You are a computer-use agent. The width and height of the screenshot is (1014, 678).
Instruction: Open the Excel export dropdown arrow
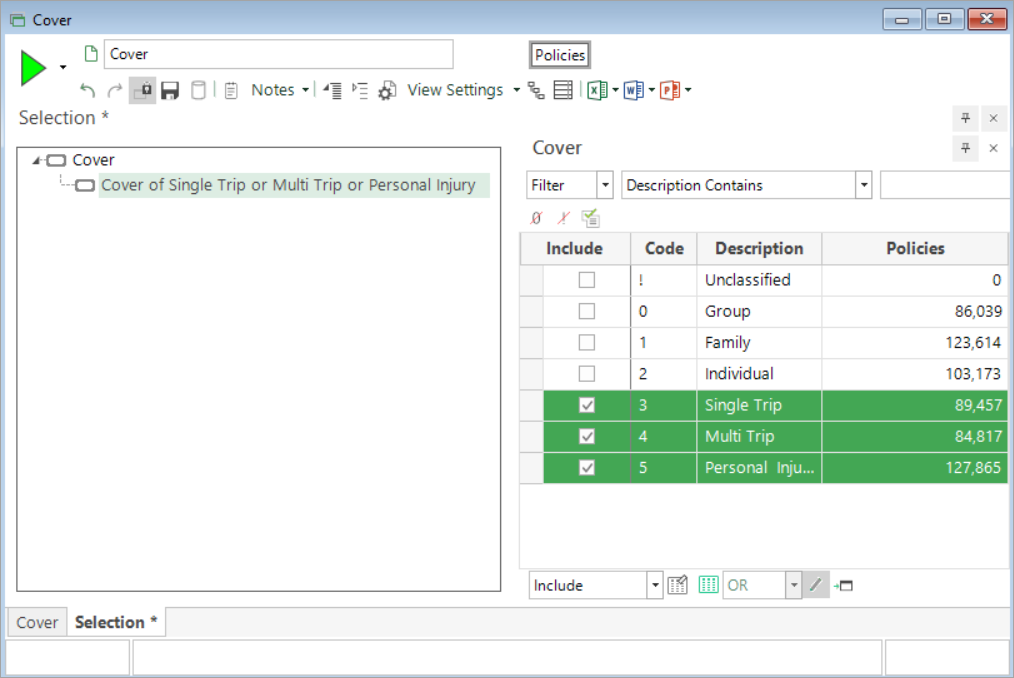coord(615,90)
